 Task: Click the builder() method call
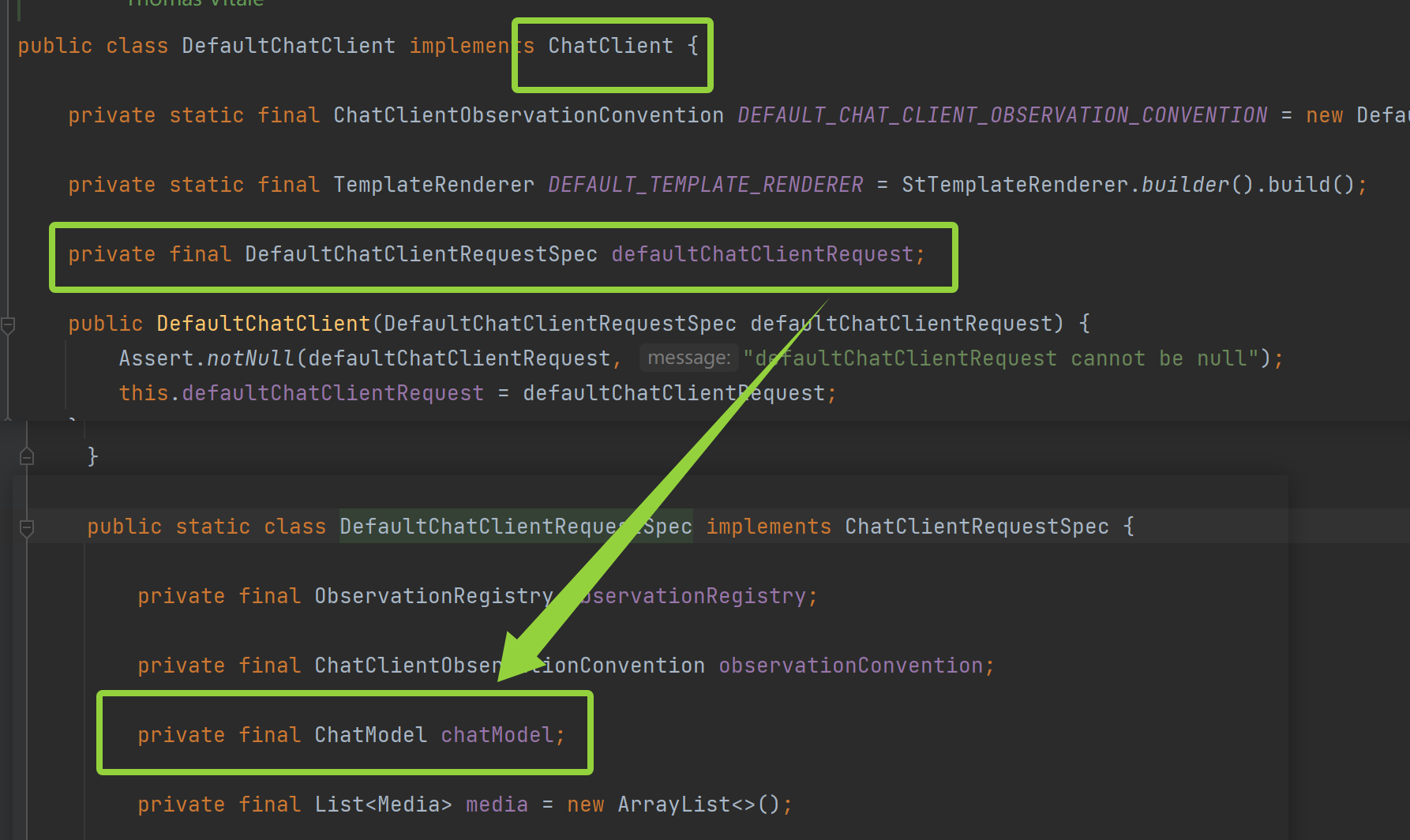(1184, 185)
